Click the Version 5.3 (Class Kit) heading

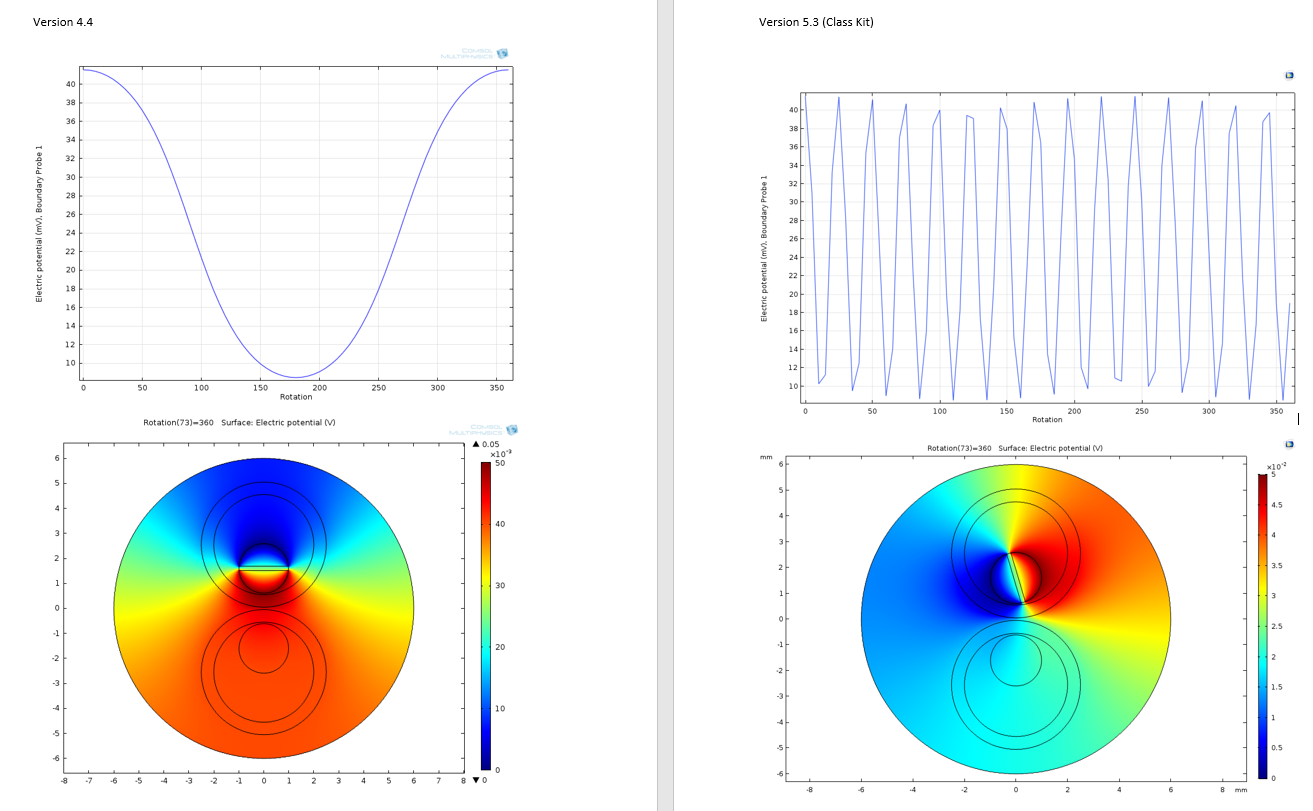pyautogui.click(x=815, y=22)
